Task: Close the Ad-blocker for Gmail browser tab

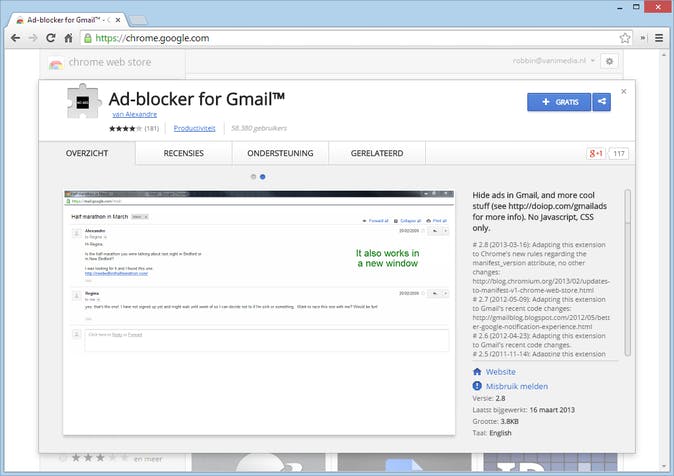Action: click(x=118, y=20)
